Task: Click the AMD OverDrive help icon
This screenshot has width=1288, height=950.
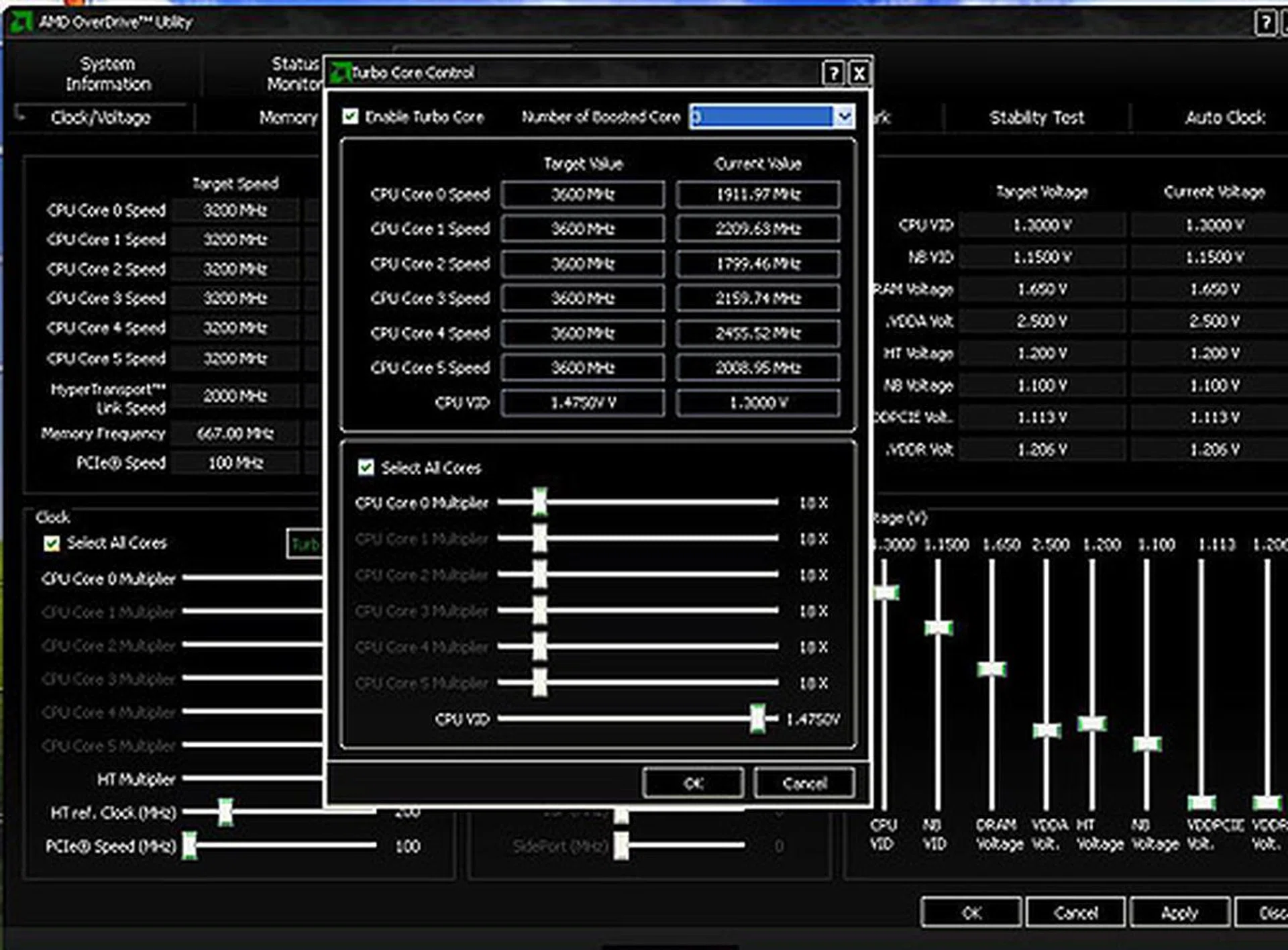Action: pyautogui.click(x=1265, y=23)
